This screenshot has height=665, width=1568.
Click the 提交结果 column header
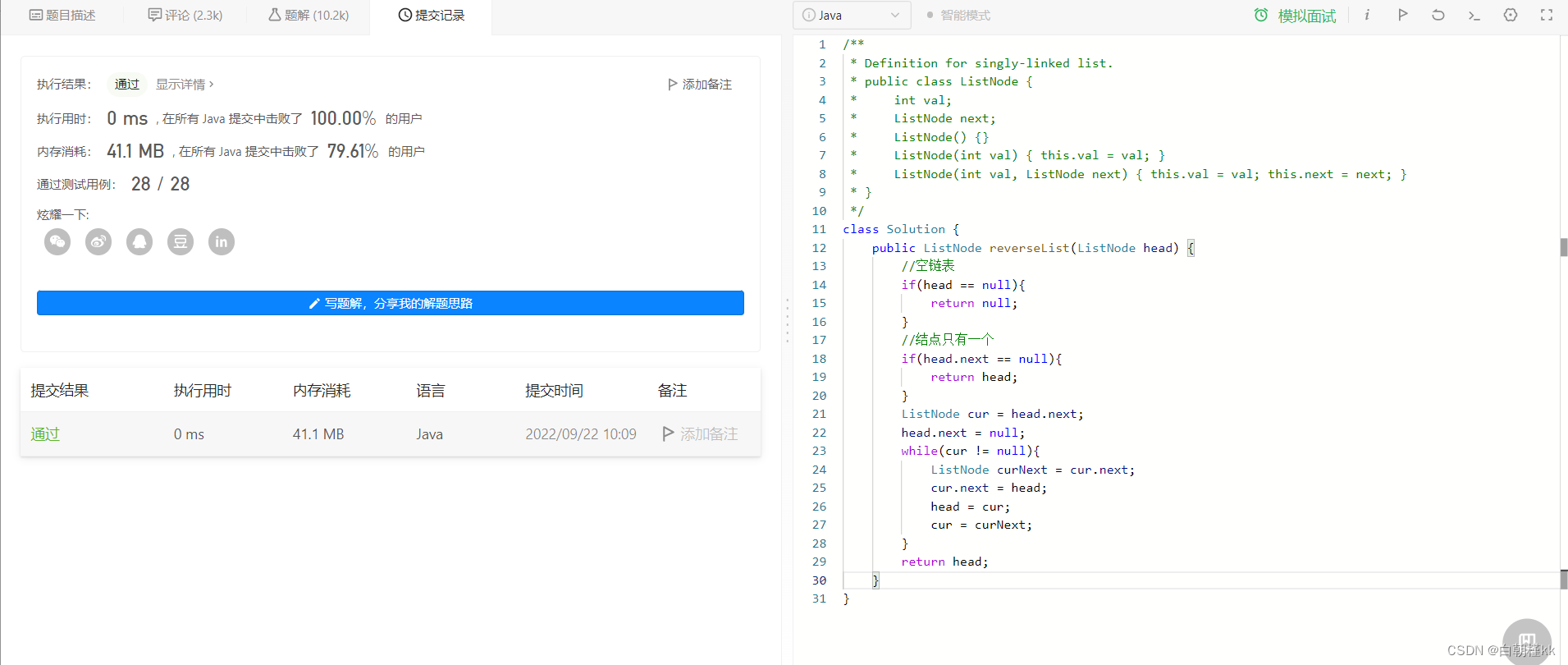tap(60, 391)
